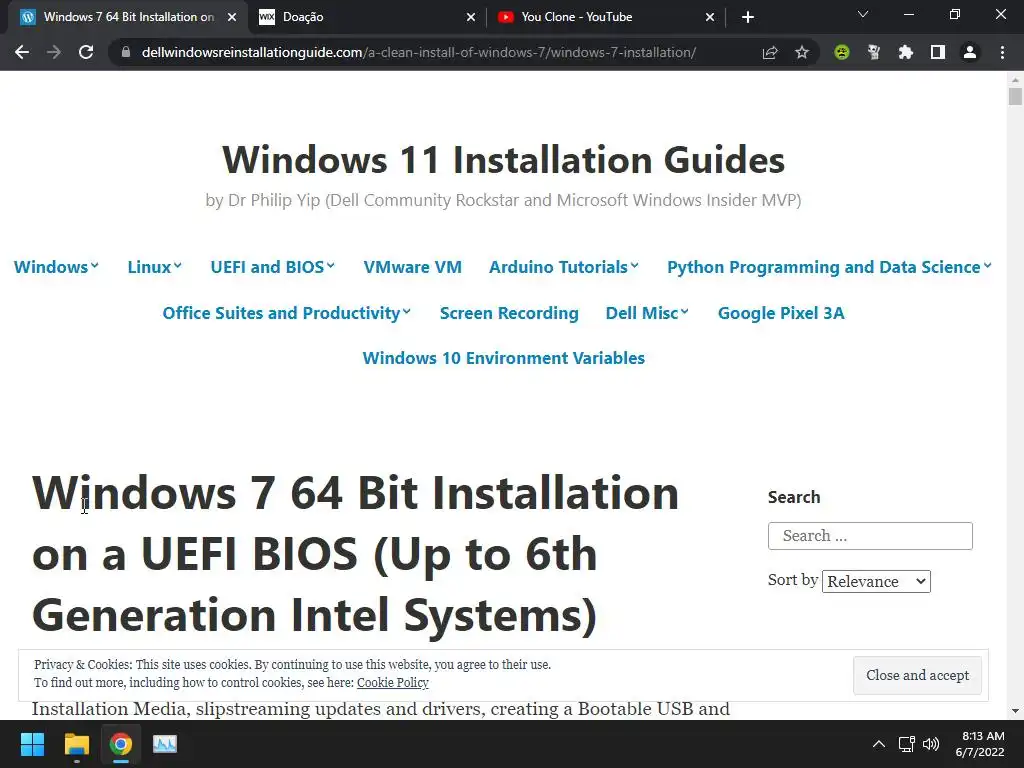Click the forward navigation arrow

54,52
